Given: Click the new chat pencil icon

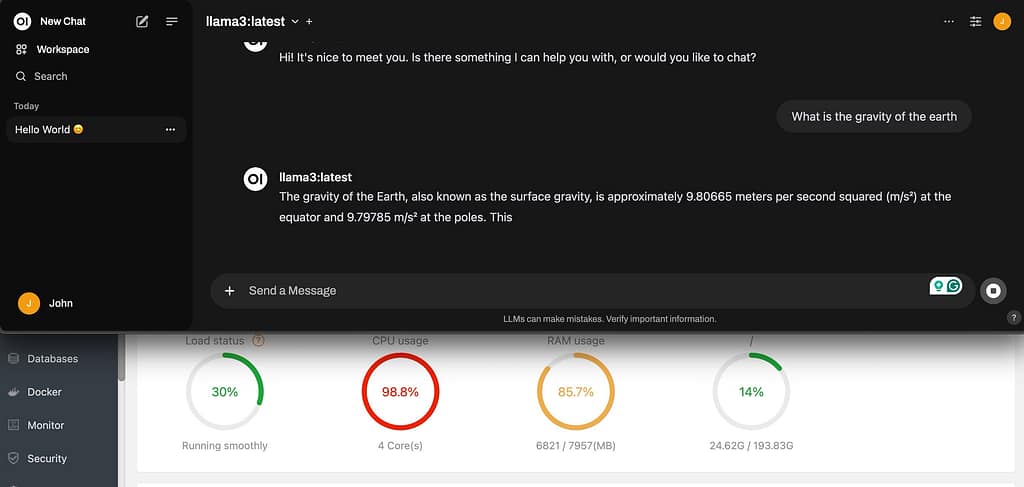Looking at the screenshot, I should pyautogui.click(x=142, y=21).
